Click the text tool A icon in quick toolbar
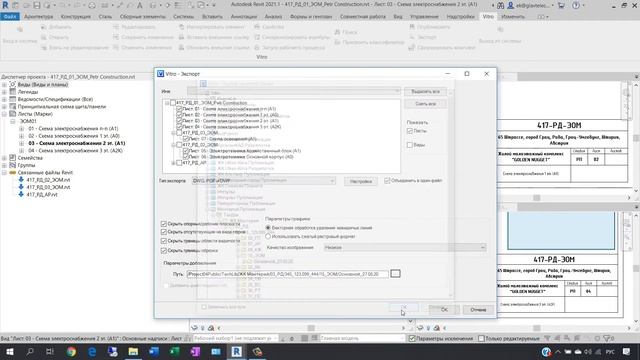This screenshot has width=640, height=360. [140, 5]
